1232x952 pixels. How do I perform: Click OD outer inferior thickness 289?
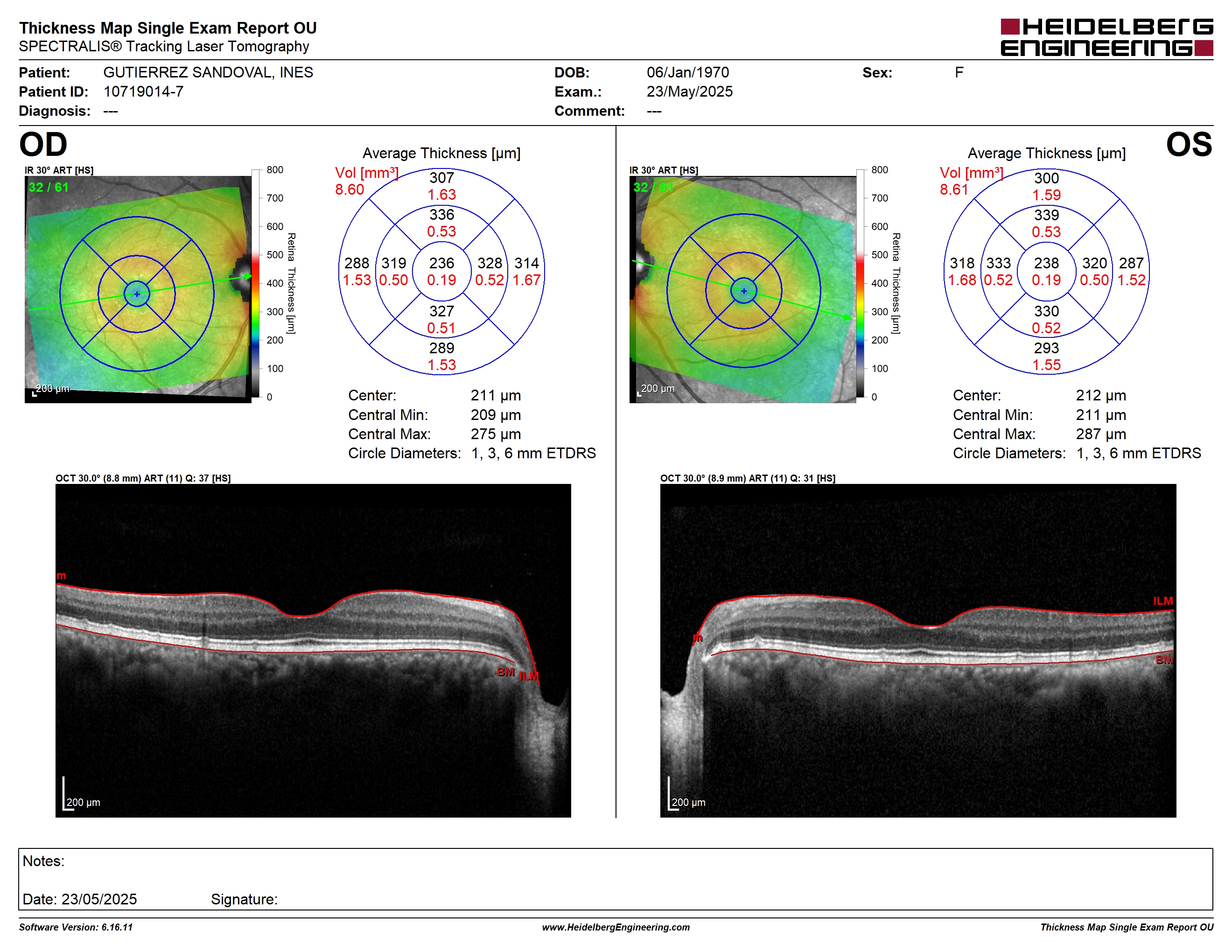[441, 348]
